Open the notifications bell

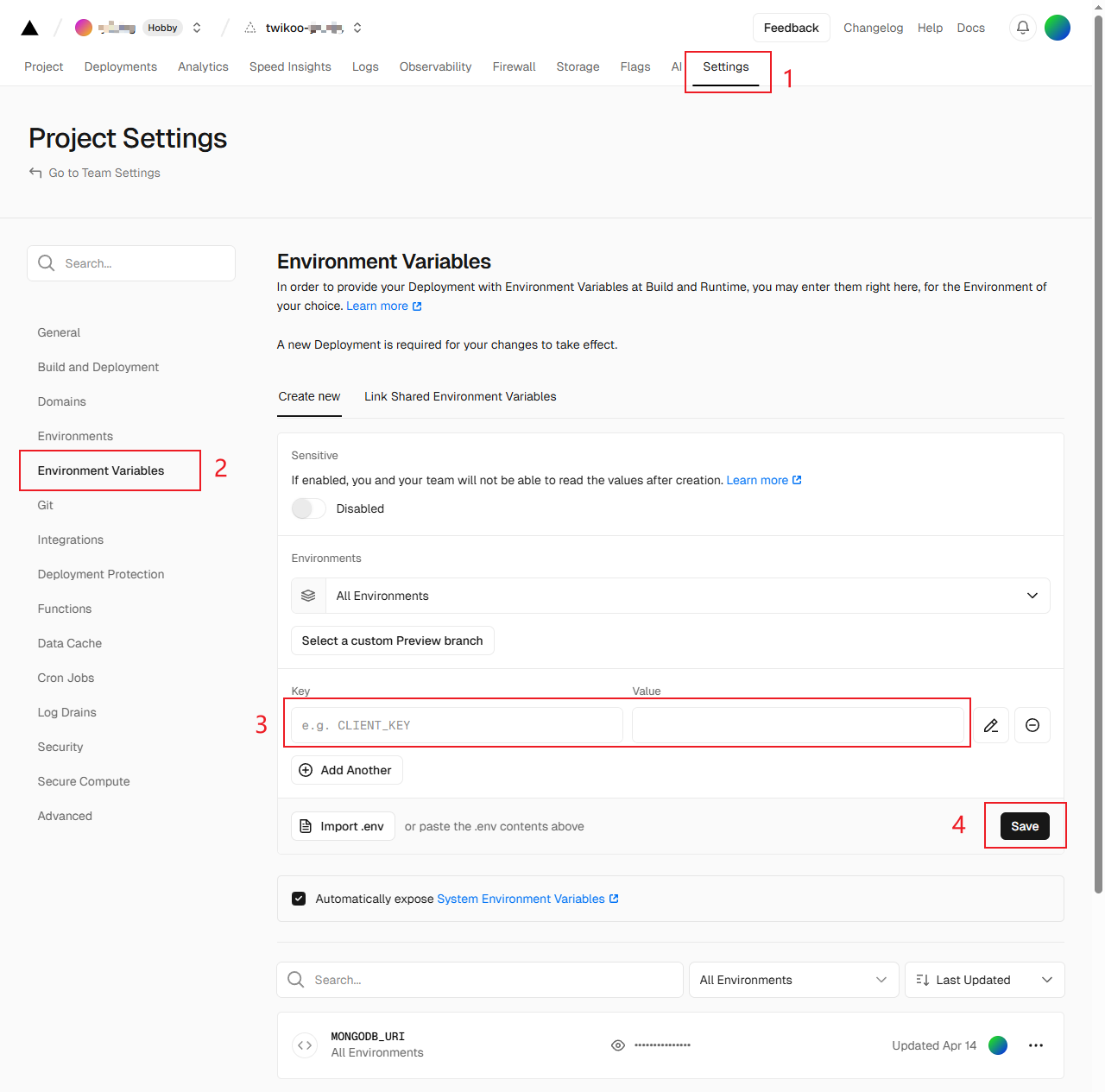tap(1022, 28)
